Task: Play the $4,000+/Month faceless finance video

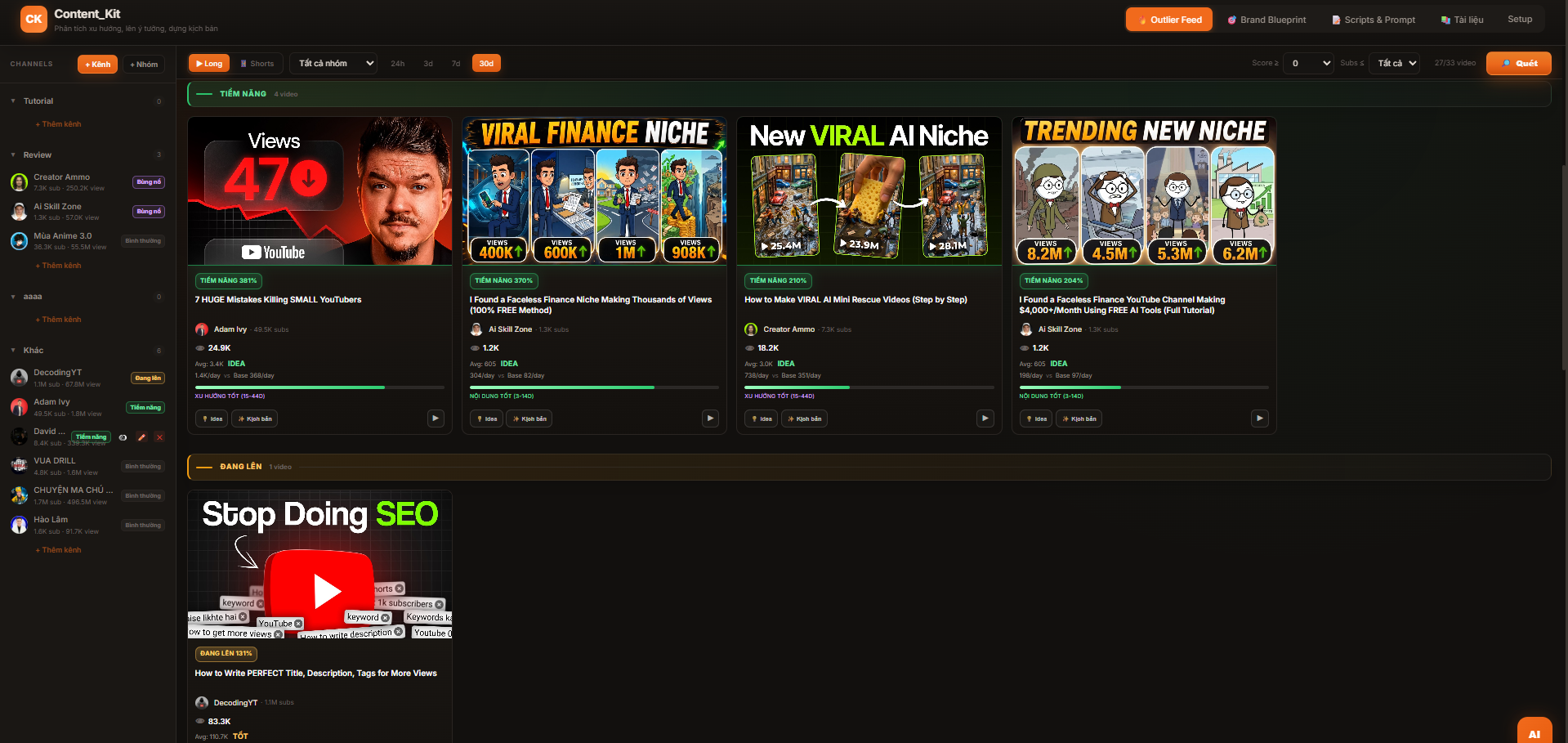Action: coord(1260,418)
